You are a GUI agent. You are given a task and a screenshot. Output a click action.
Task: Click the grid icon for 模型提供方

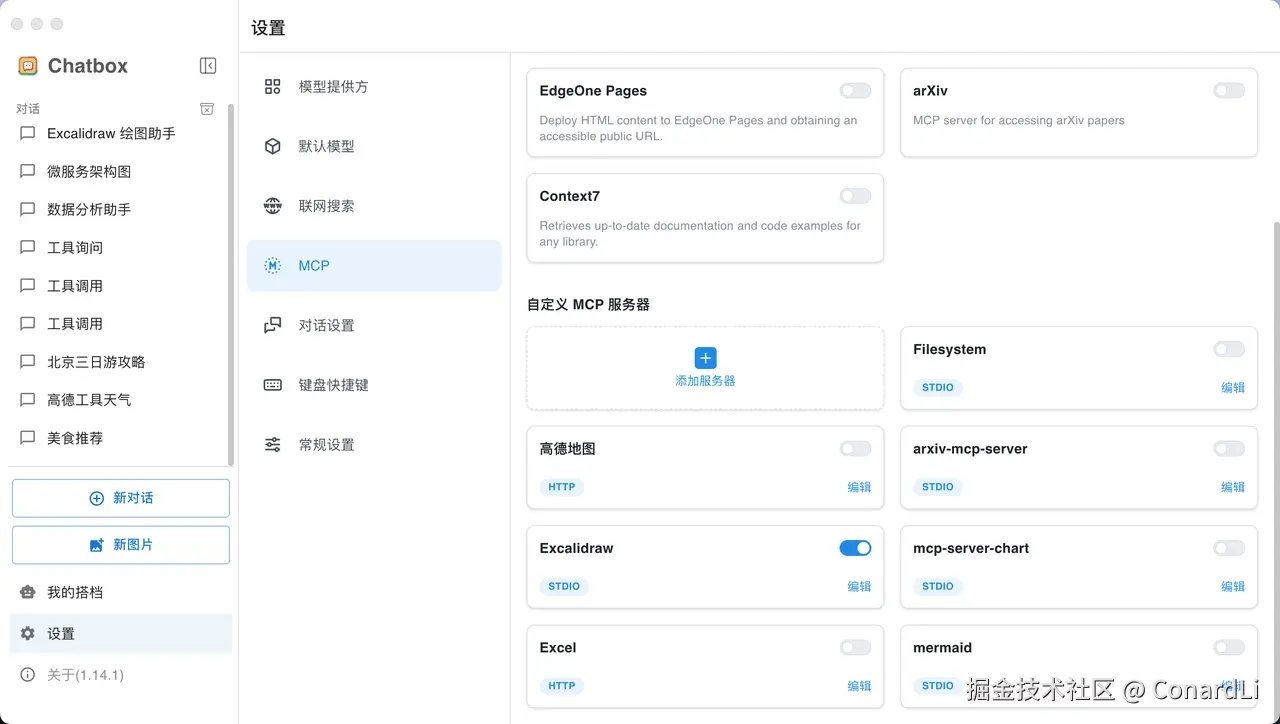(272, 87)
